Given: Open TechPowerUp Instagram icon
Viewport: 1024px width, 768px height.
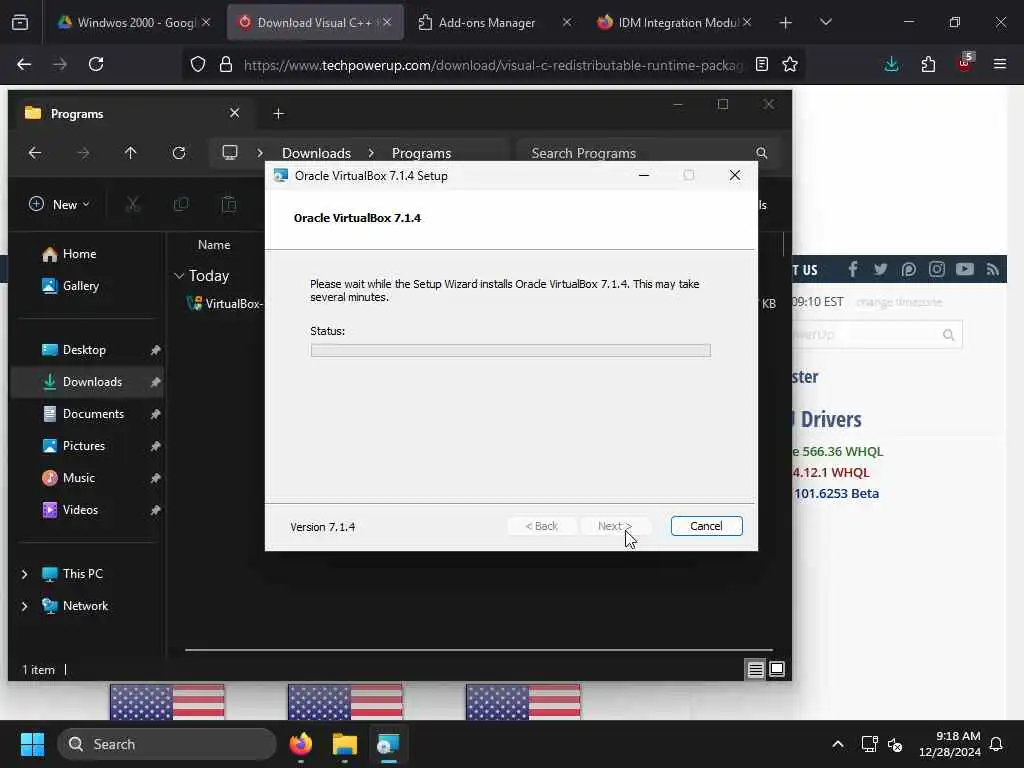Looking at the screenshot, I should (937, 269).
